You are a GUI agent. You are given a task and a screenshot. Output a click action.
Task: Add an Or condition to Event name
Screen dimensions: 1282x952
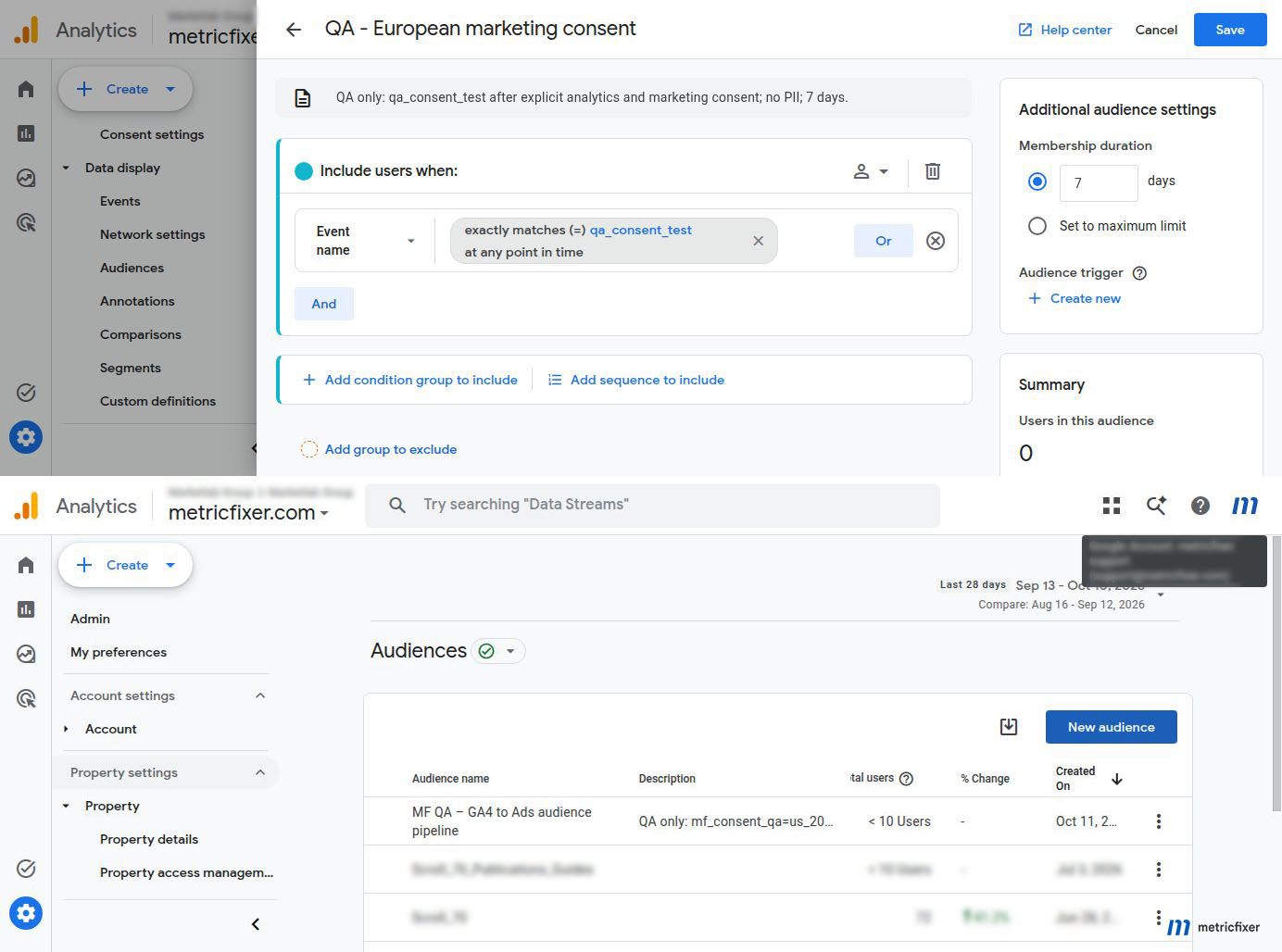(x=884, y=241)
